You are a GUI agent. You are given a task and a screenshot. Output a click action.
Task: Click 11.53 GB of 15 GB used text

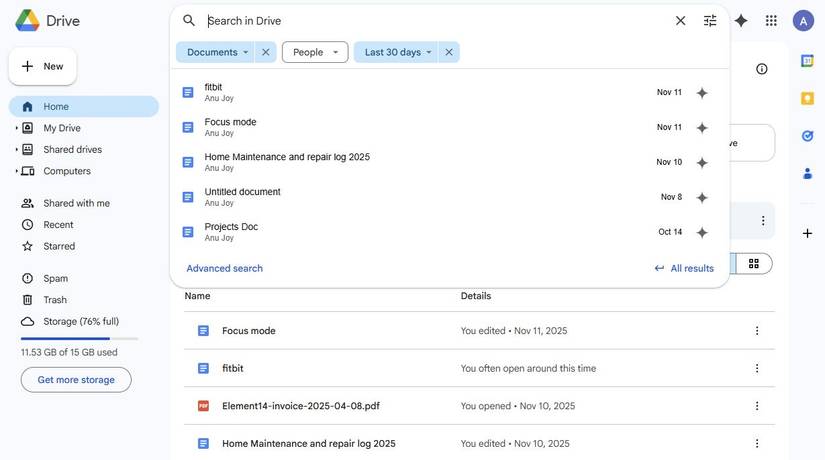(x=69, y=352)
